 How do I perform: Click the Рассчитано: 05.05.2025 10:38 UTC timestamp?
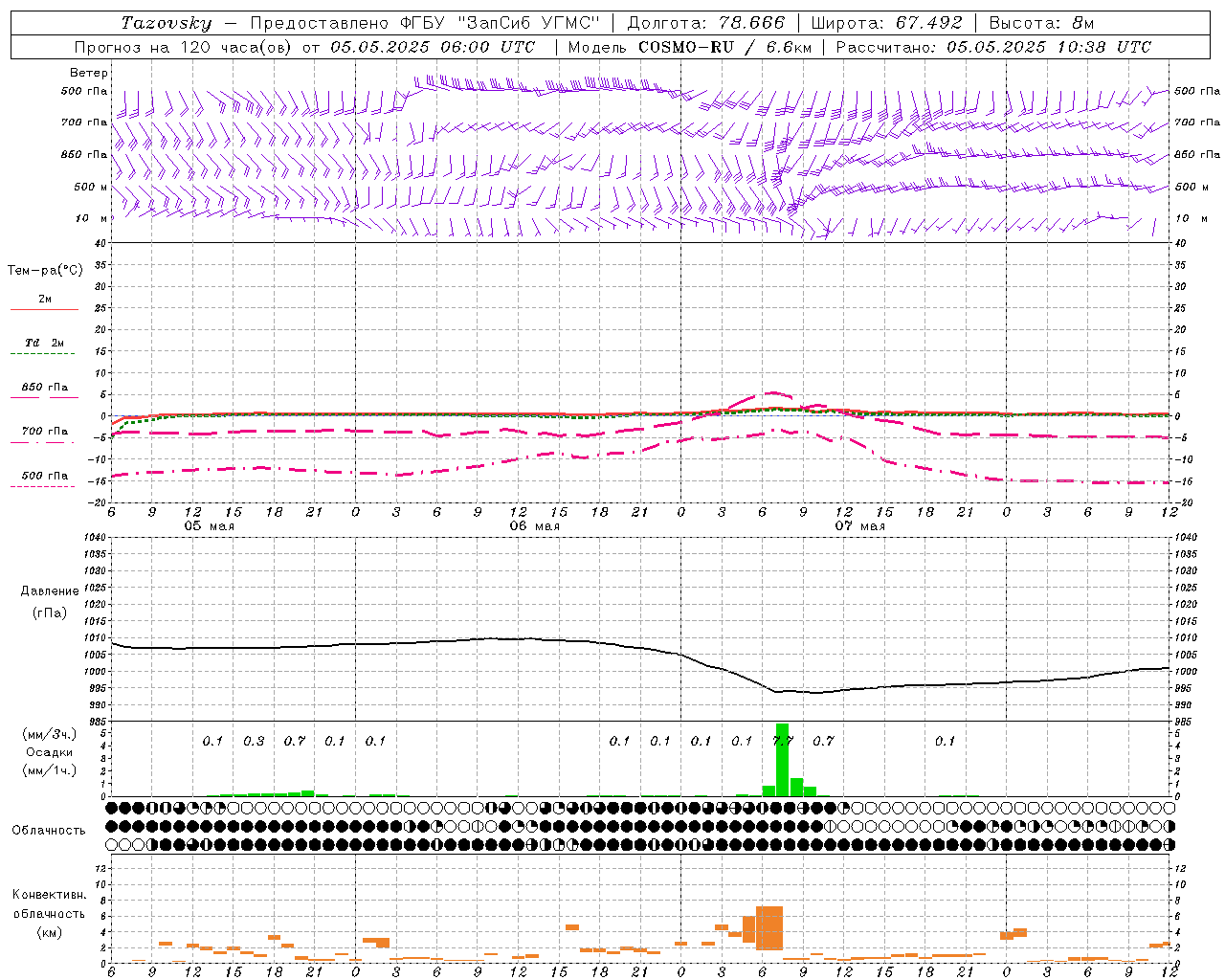point(993,47)
